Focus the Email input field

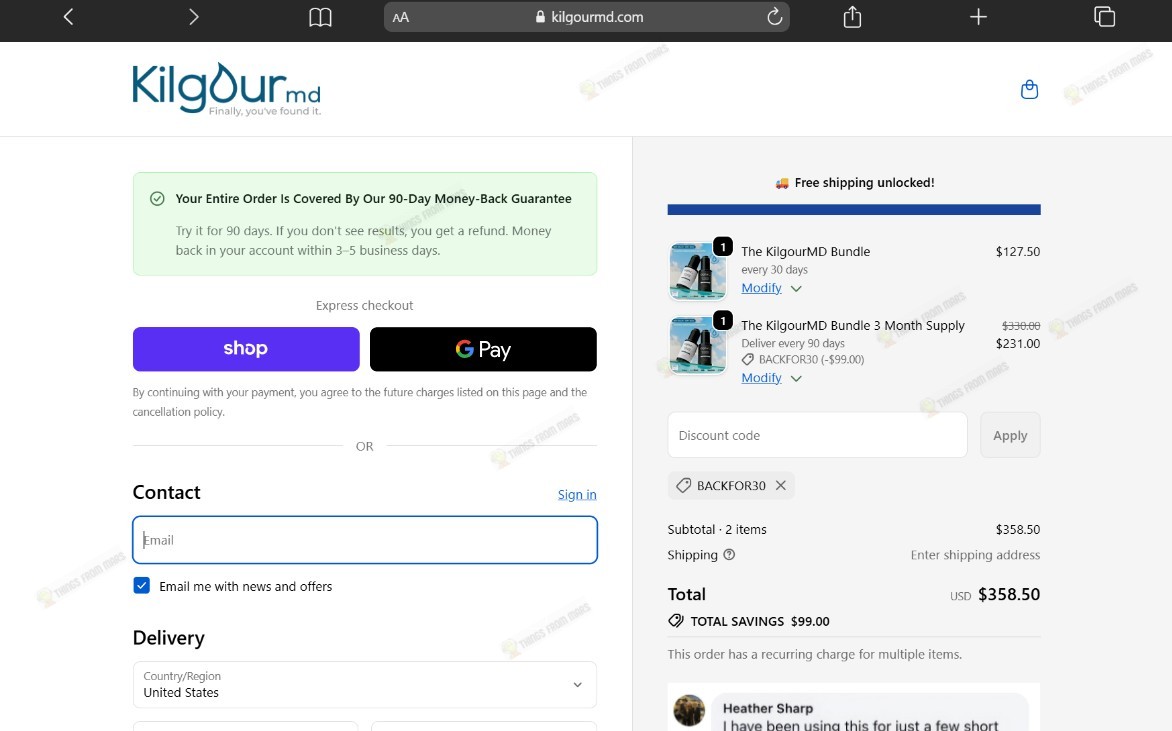click(x=365, y=540)
